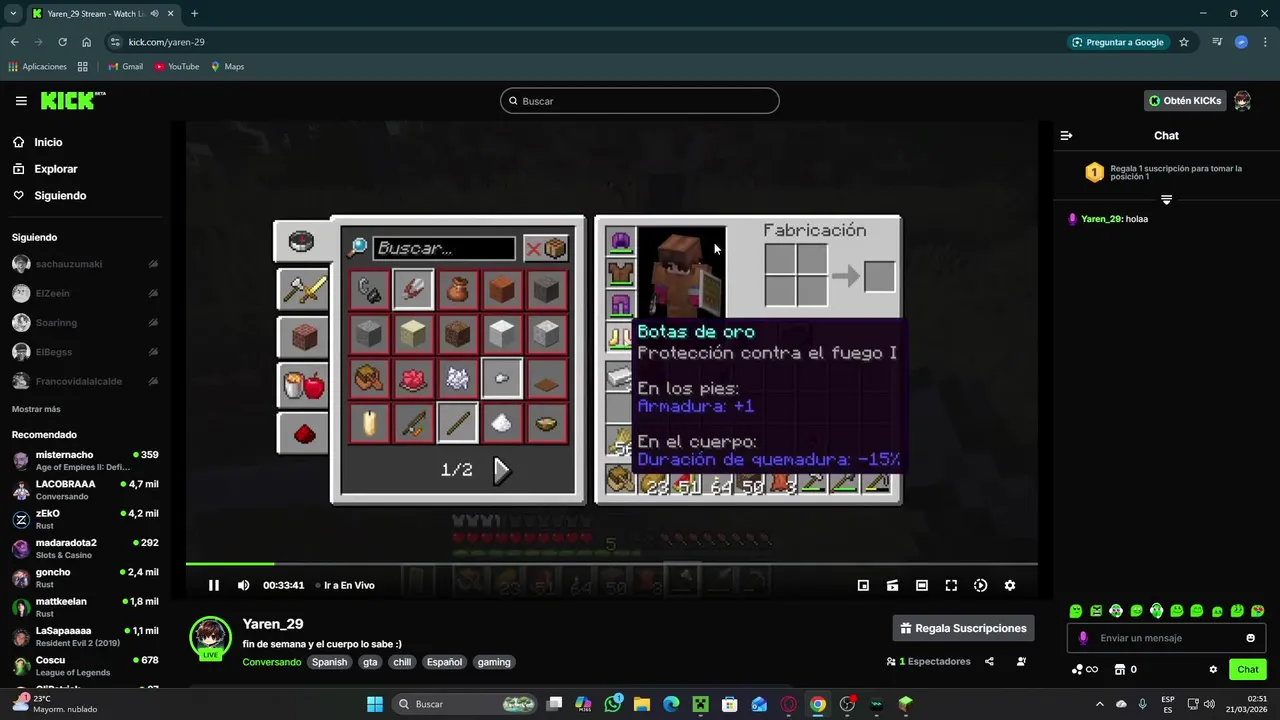The image size is (1280, 720).
Task: Reload the browser page
Action: coord(62,42)
